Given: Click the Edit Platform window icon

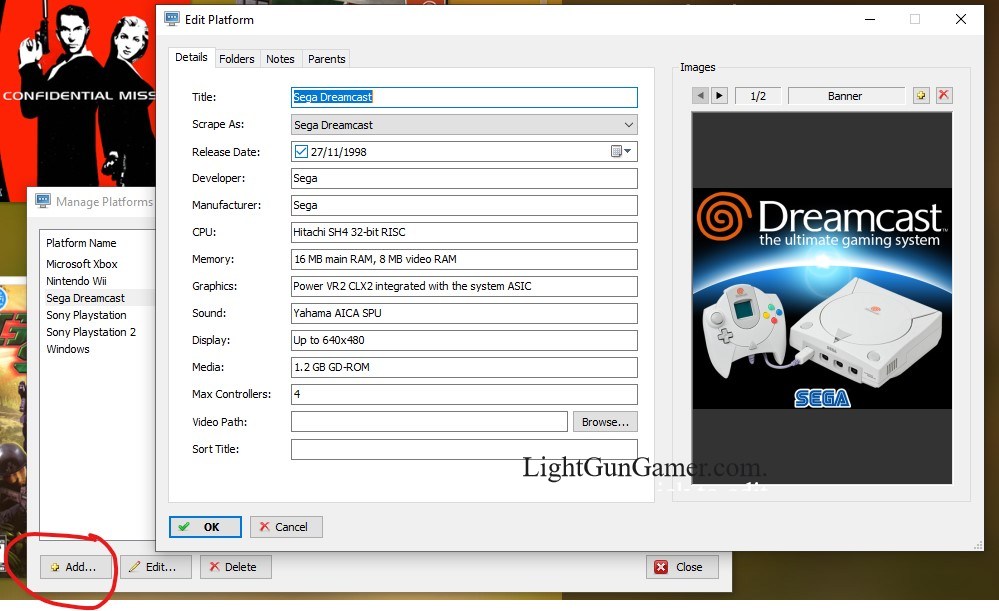Looking at the screenshot, I should (171, 19).
